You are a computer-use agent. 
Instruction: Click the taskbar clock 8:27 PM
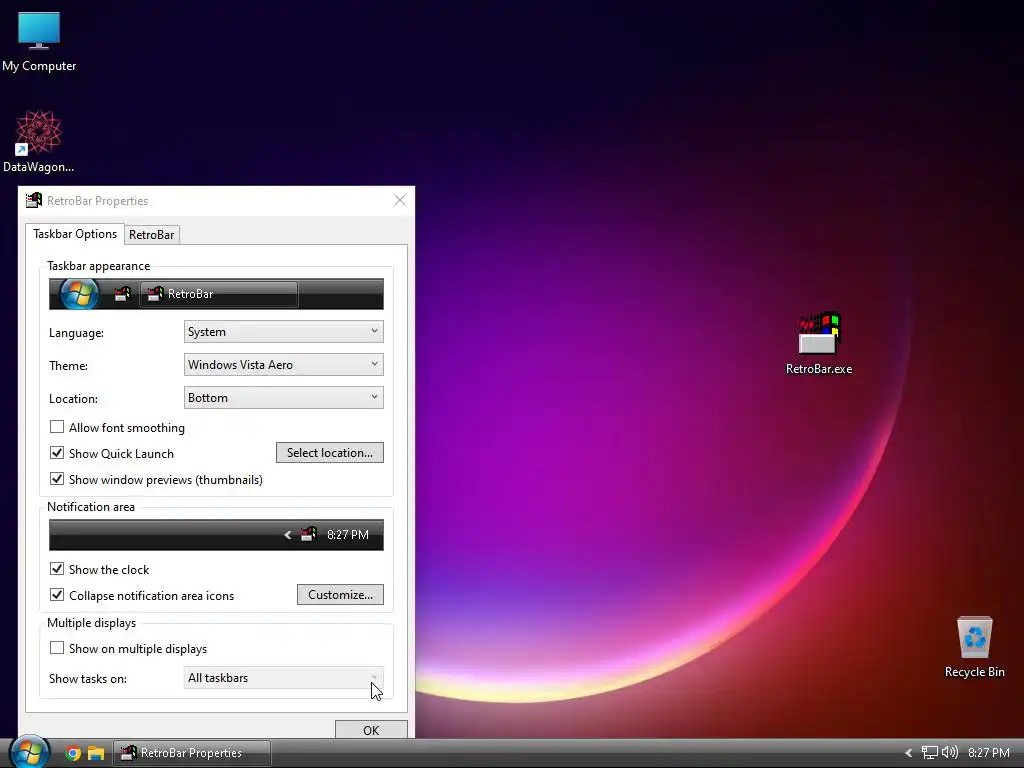pos(989,753)
